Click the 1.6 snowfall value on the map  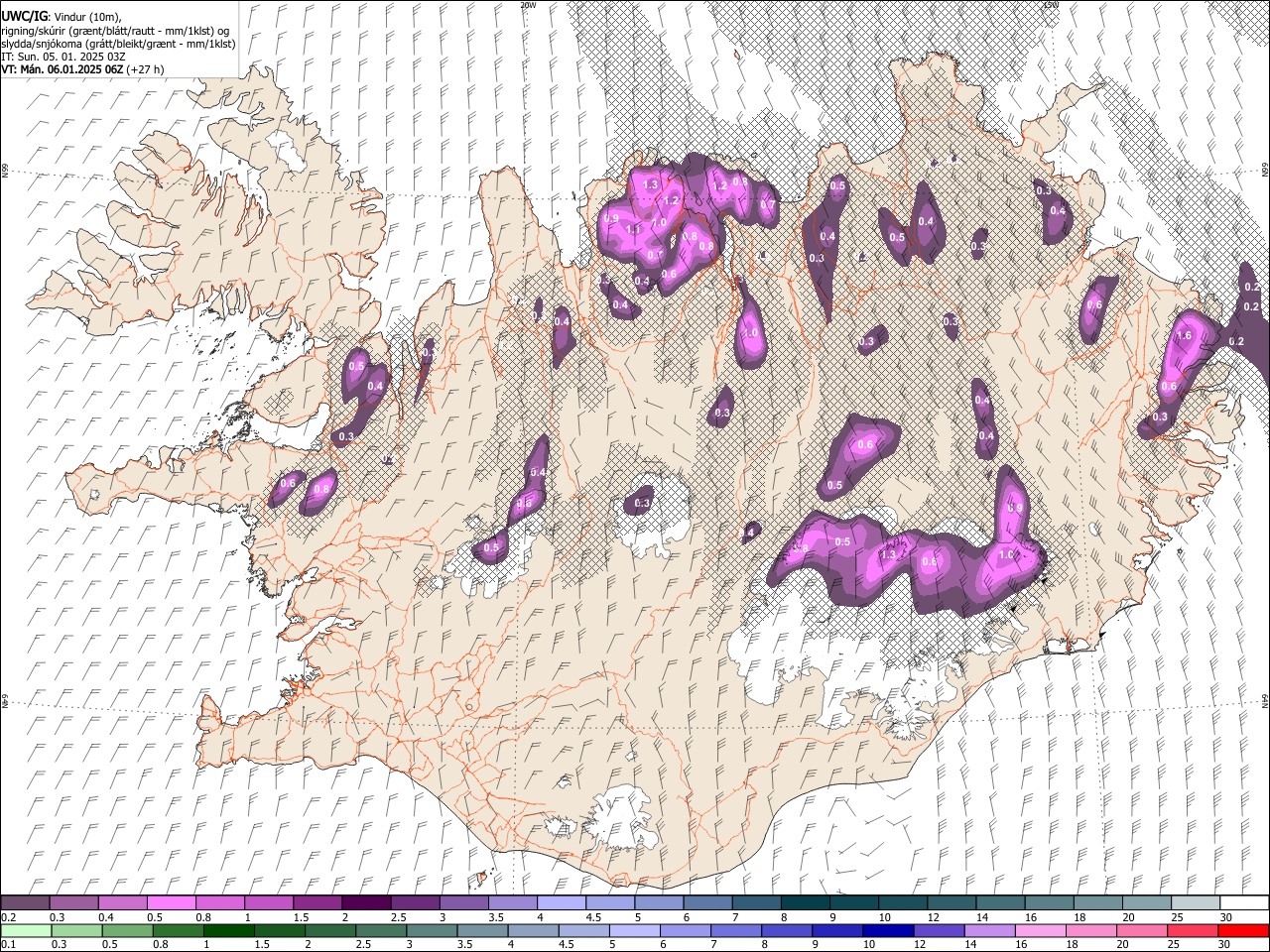click(1183, 336)
